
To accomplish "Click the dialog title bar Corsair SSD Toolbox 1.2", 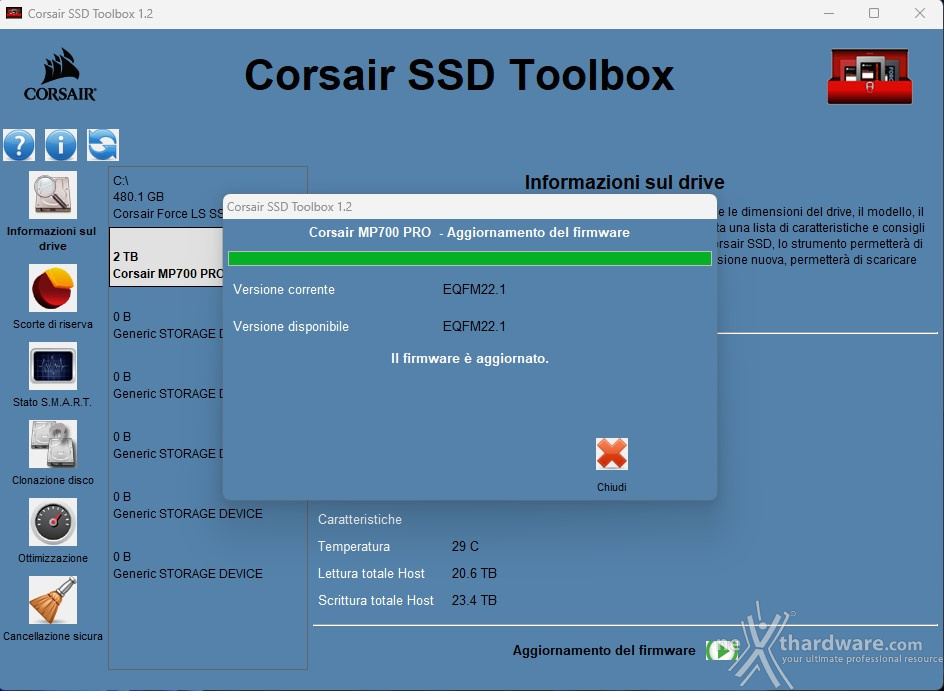I will point(470,207).
